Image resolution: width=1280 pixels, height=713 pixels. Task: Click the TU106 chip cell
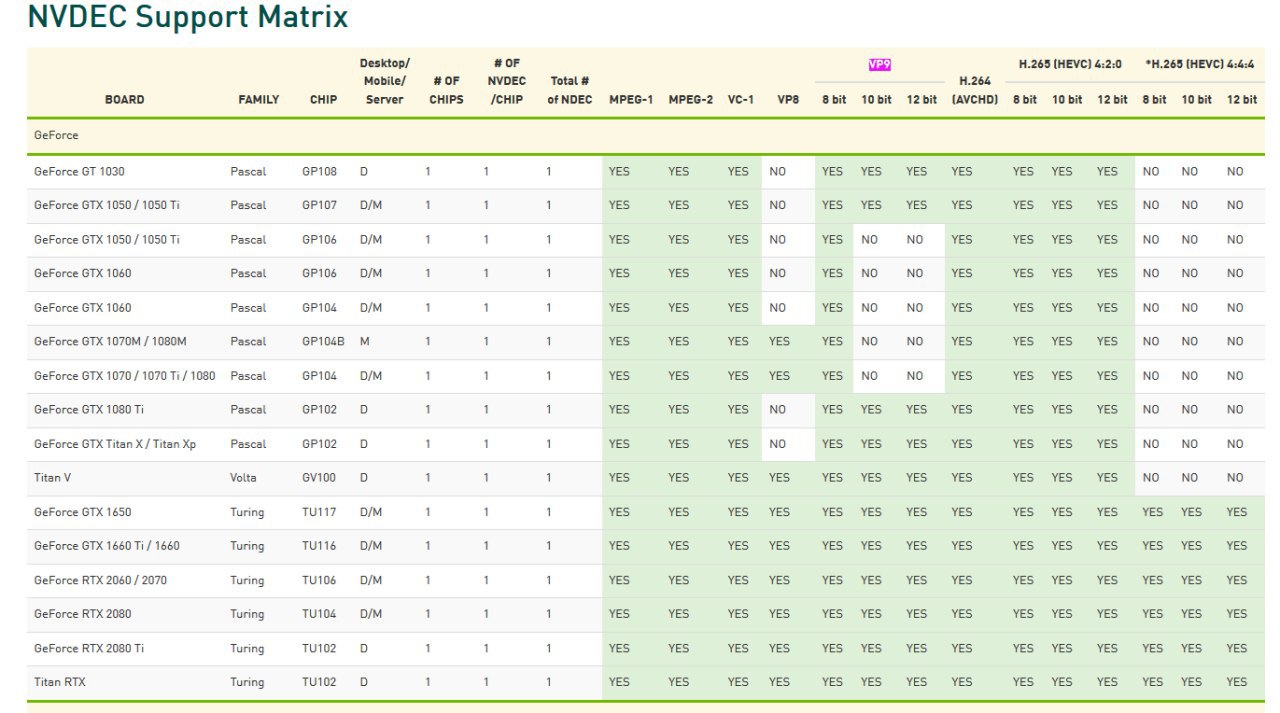[x=319, y=580]
